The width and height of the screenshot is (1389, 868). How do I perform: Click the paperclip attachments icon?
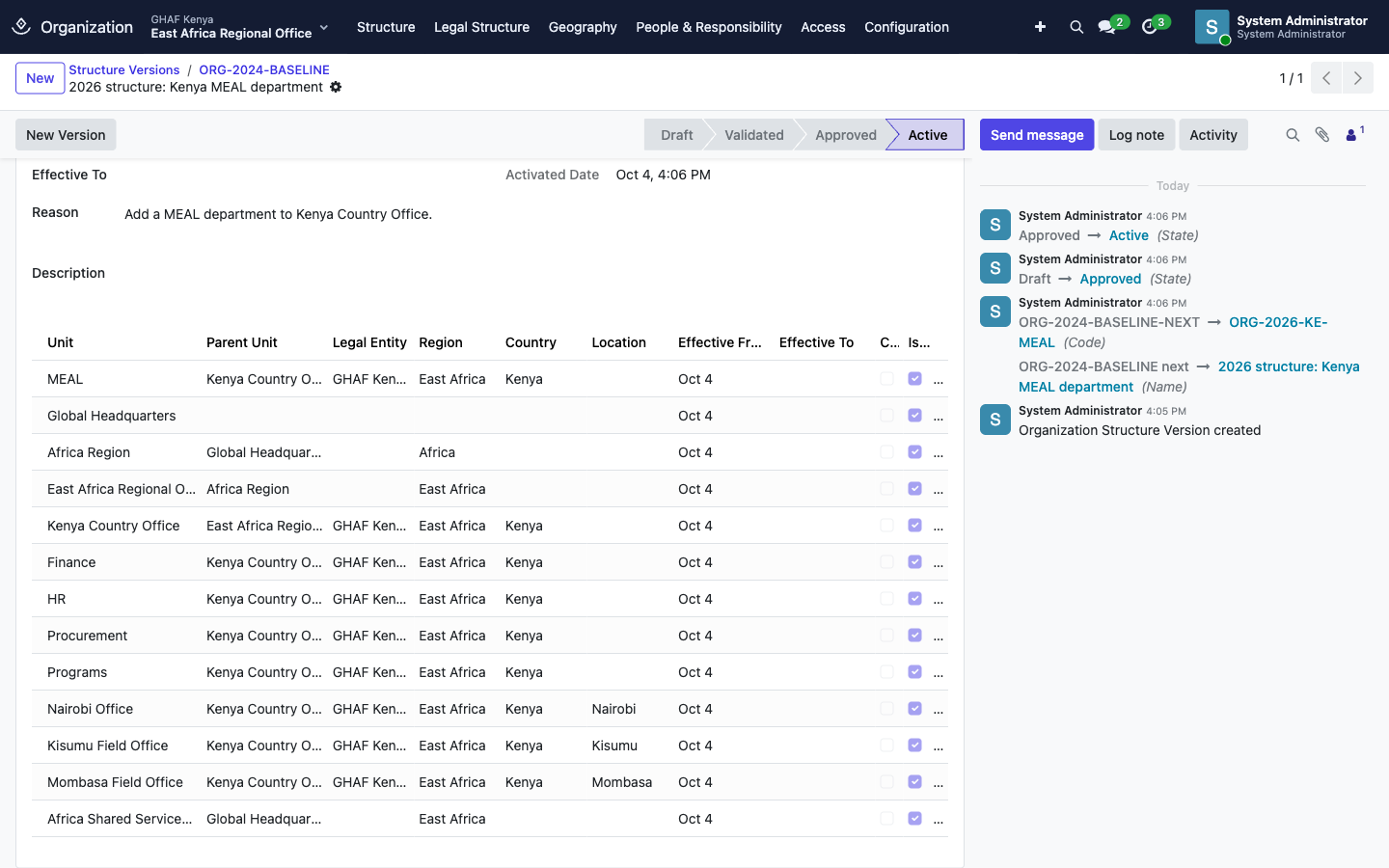pos(1322,135)
